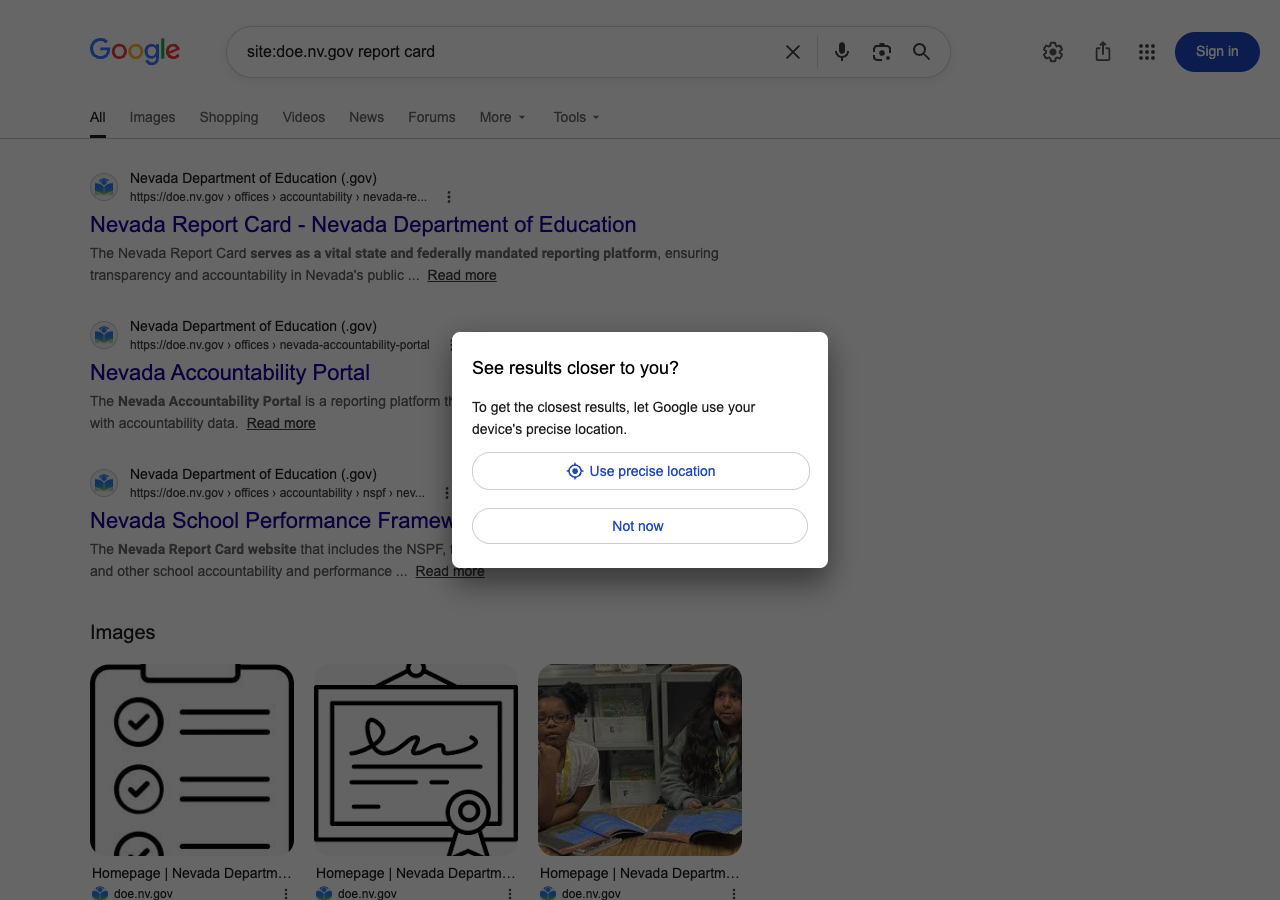Read more on School Performance Framework snippet
The height and width of the screenshot is (900, 1280).
point(450,571)
